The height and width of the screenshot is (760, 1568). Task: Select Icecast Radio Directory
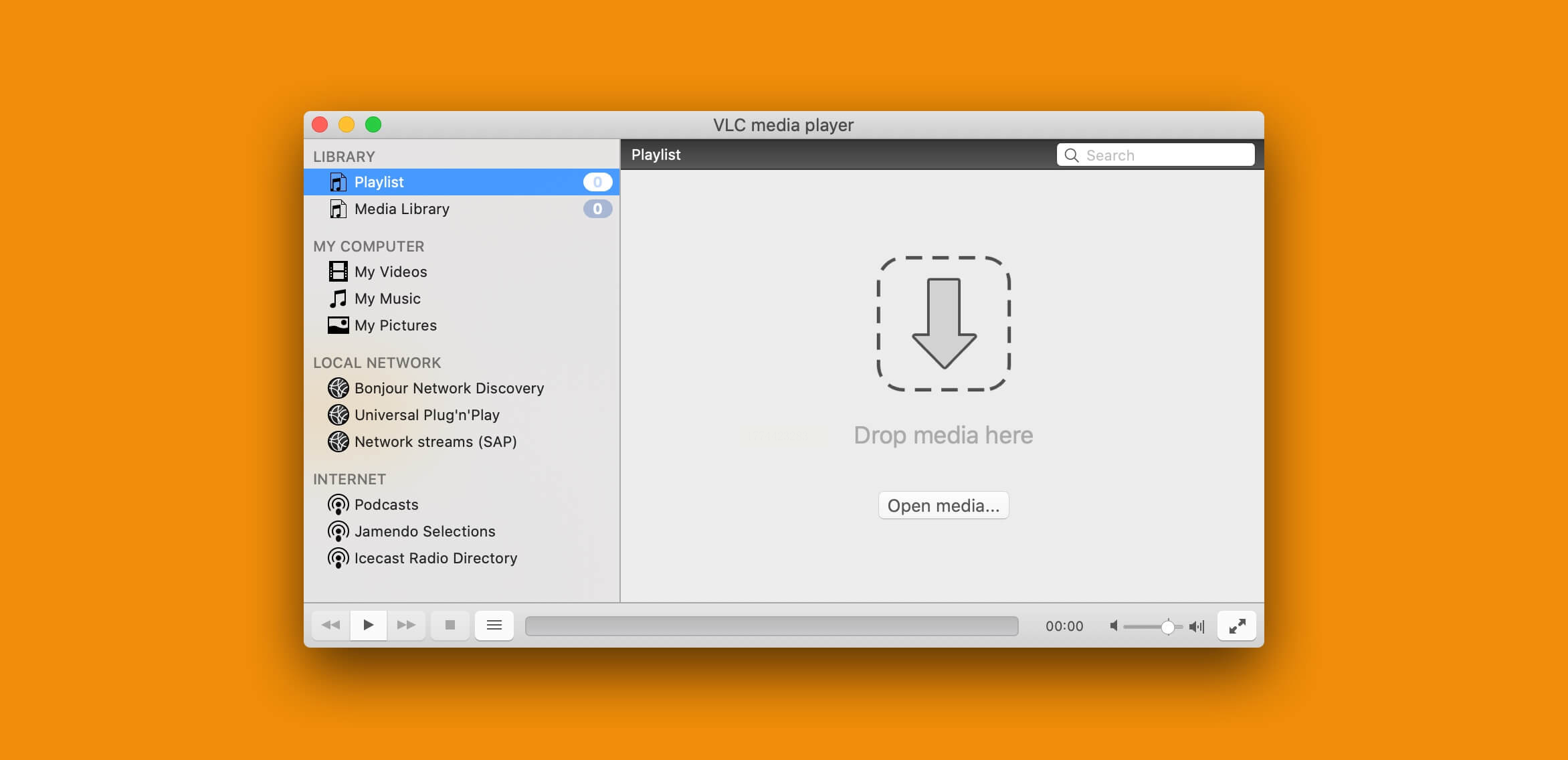click(435, 558)
